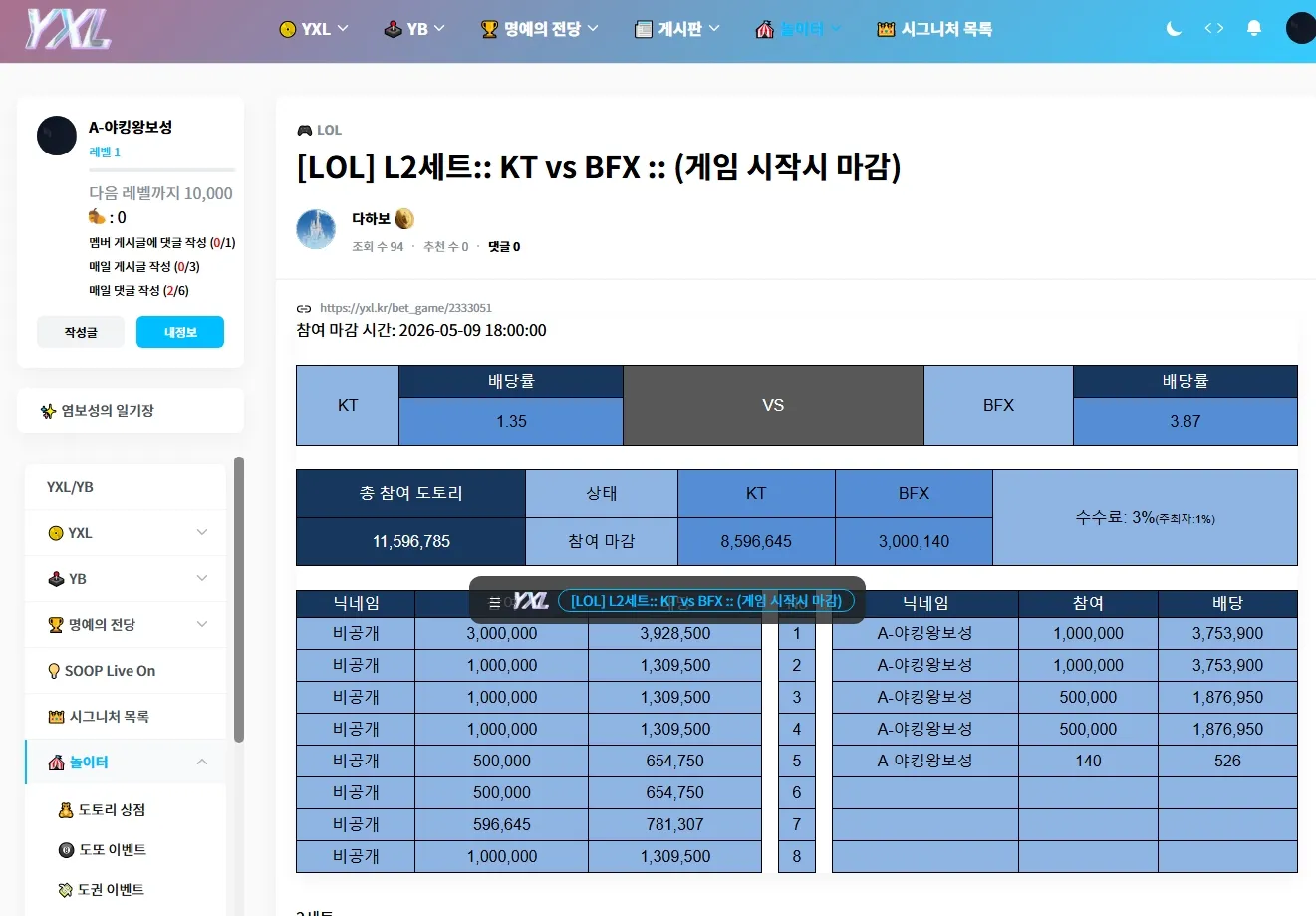1316x916 pixels.
Task: Click the board icon next to 게시판
Action: pos(644,29)
